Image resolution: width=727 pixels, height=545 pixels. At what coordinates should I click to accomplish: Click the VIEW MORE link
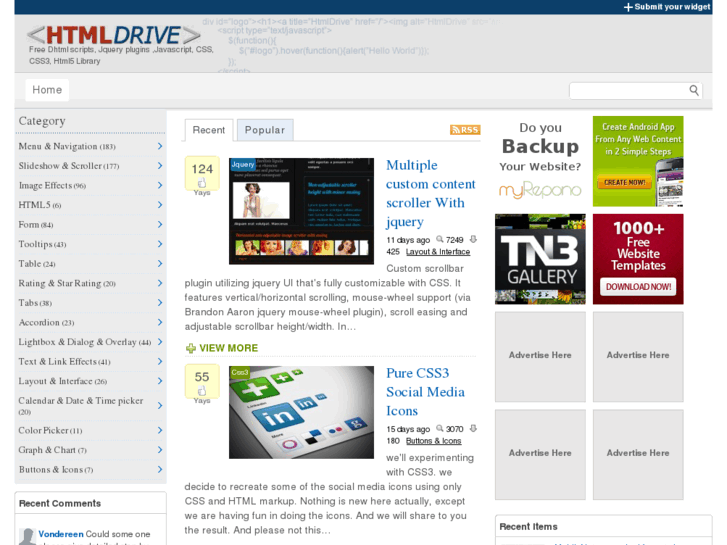pos(229,348)
